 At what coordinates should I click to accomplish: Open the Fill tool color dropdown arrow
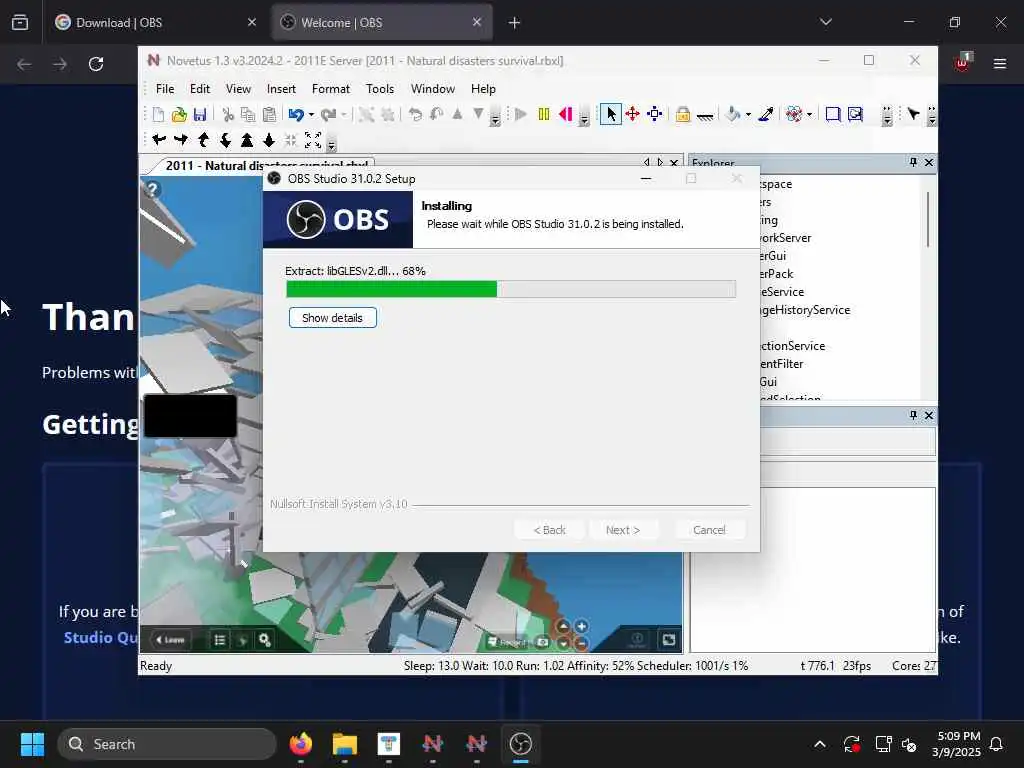(748, 115)
